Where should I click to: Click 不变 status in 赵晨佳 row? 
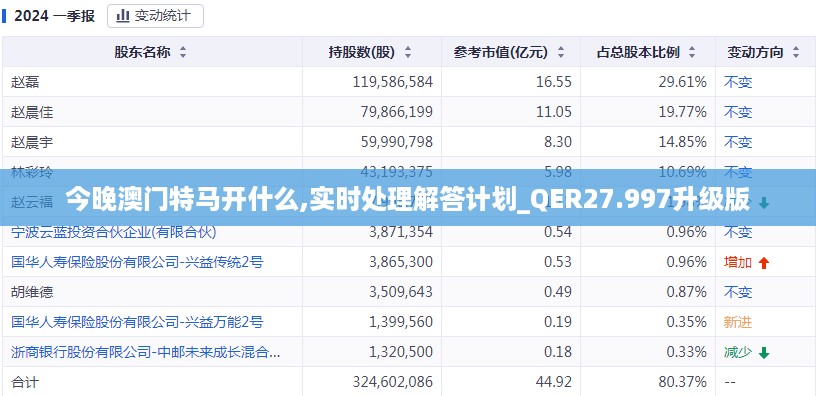coord(737,112)
